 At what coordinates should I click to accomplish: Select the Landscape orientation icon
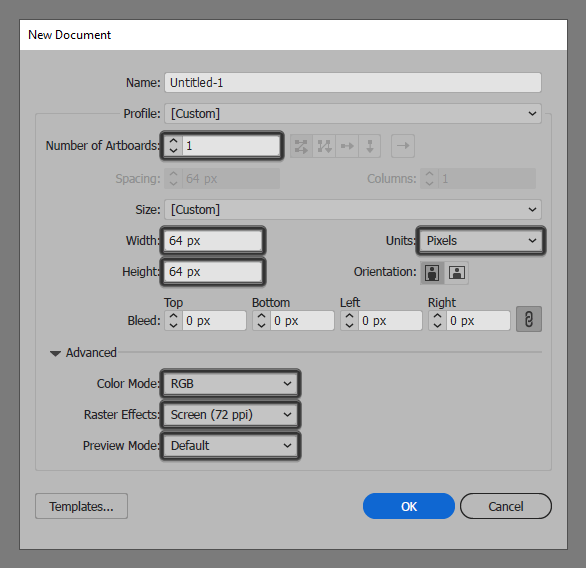click(x=457, y=272)
